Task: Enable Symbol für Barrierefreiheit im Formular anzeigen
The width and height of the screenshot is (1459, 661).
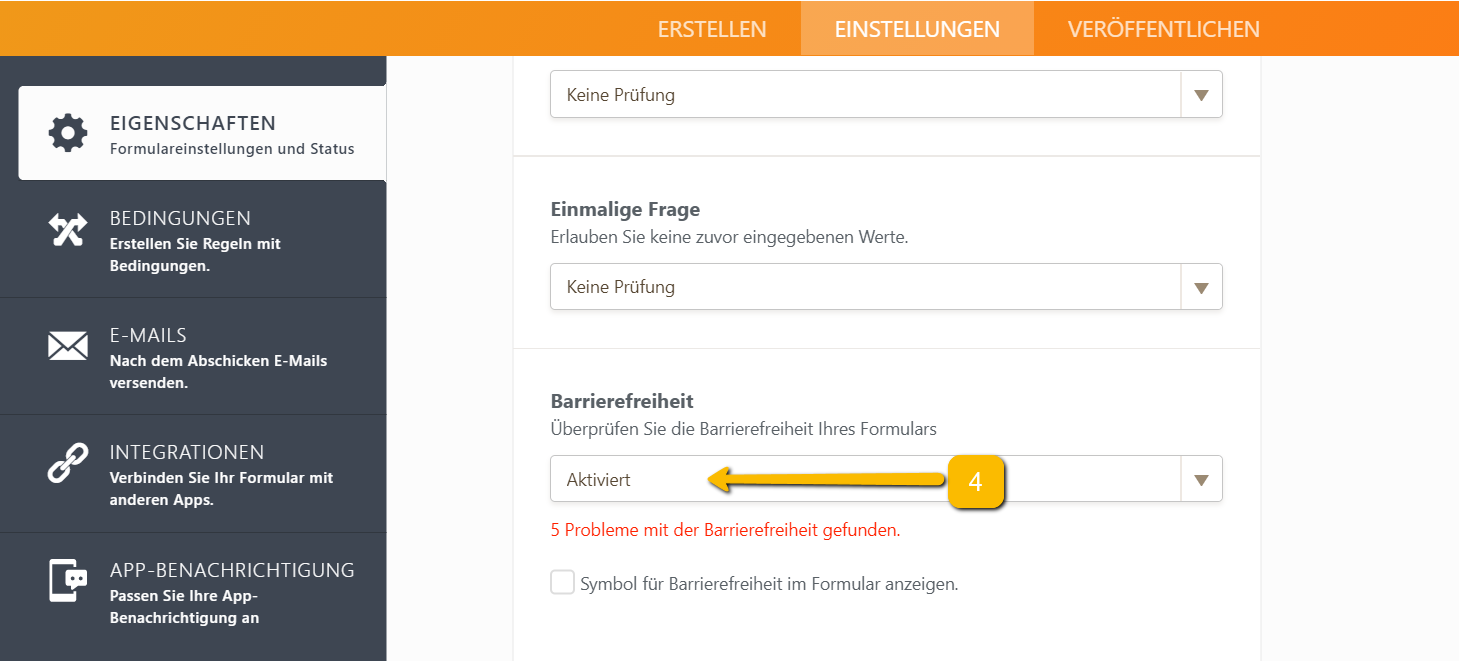Action: pyautogui.click(x=563, y=583)
